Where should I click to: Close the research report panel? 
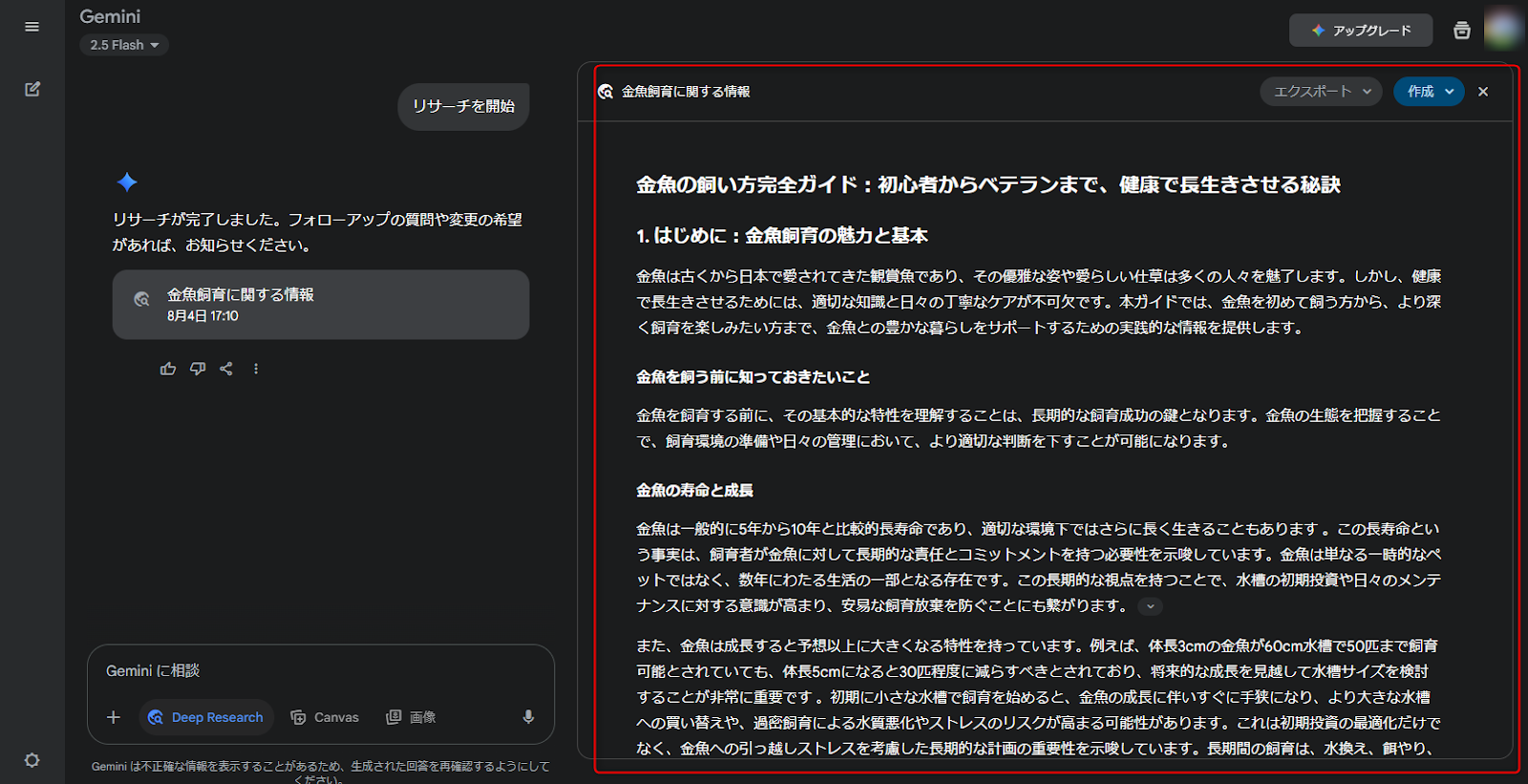pos(1483,92)
